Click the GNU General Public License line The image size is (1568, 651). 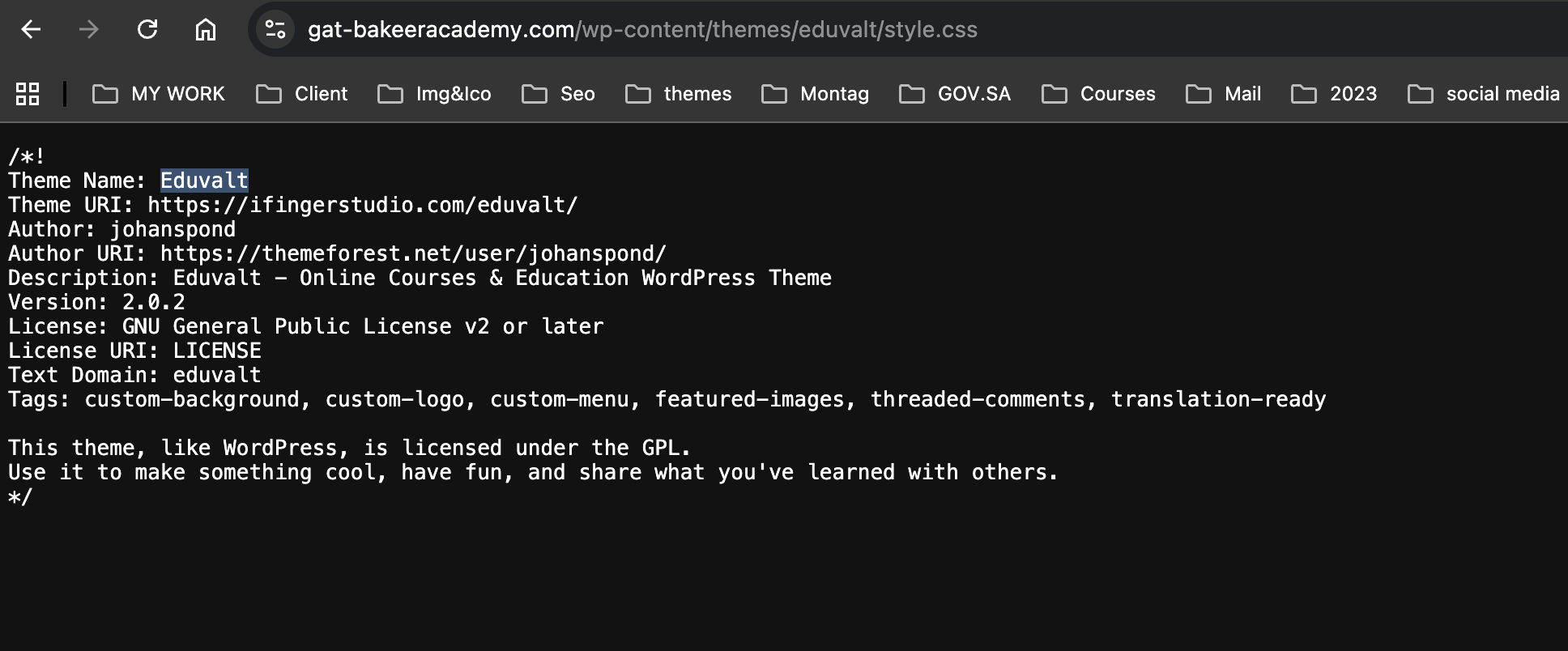[306, 326]
